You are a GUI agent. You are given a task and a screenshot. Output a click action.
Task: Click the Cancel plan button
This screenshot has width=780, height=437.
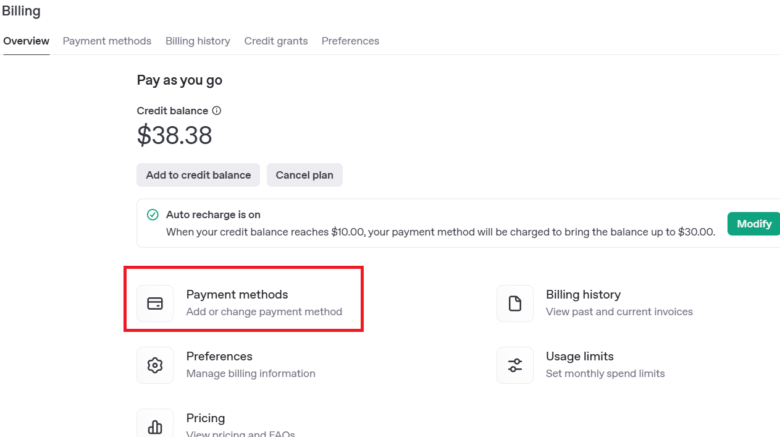304,175
